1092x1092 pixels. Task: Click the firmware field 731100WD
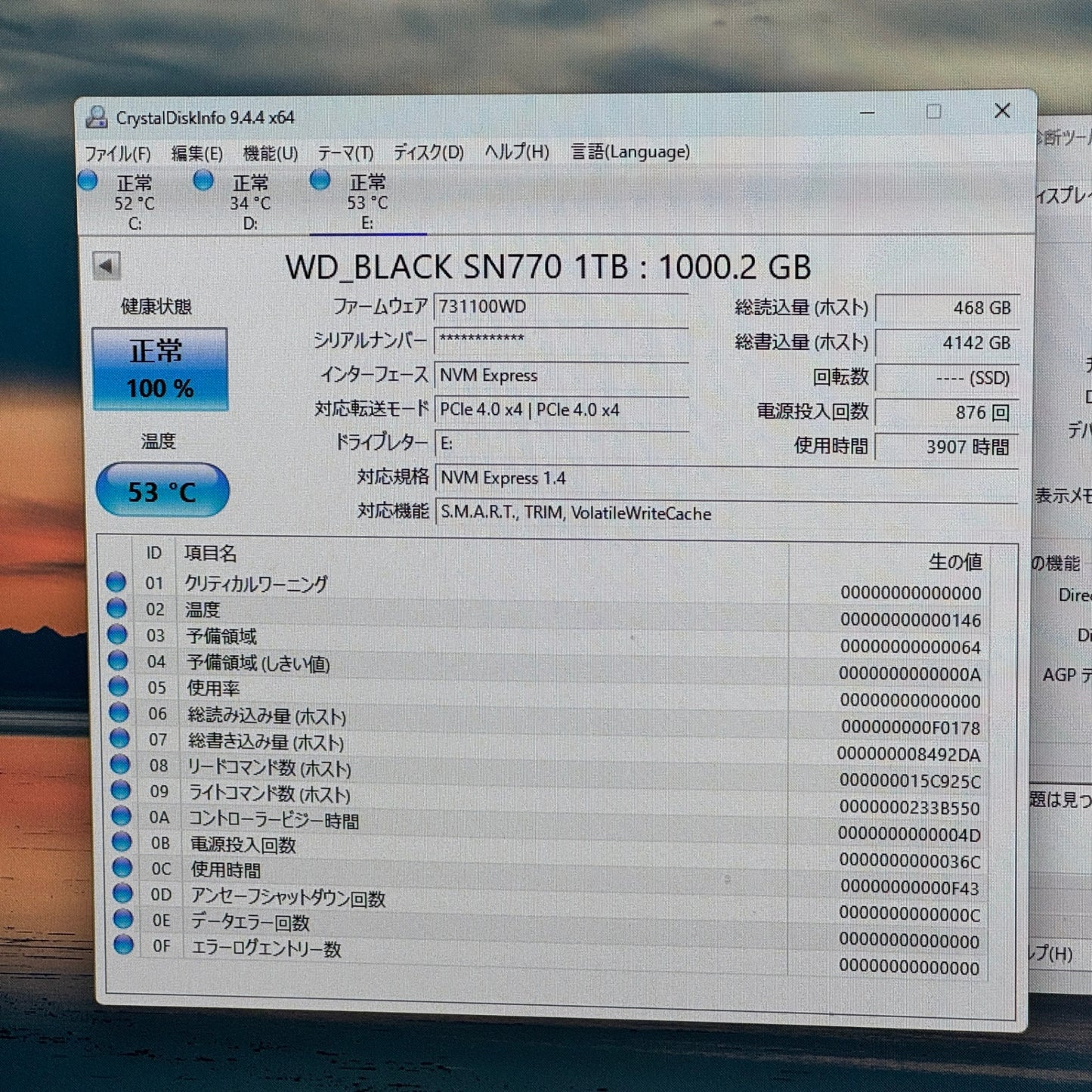coord(561,307)
